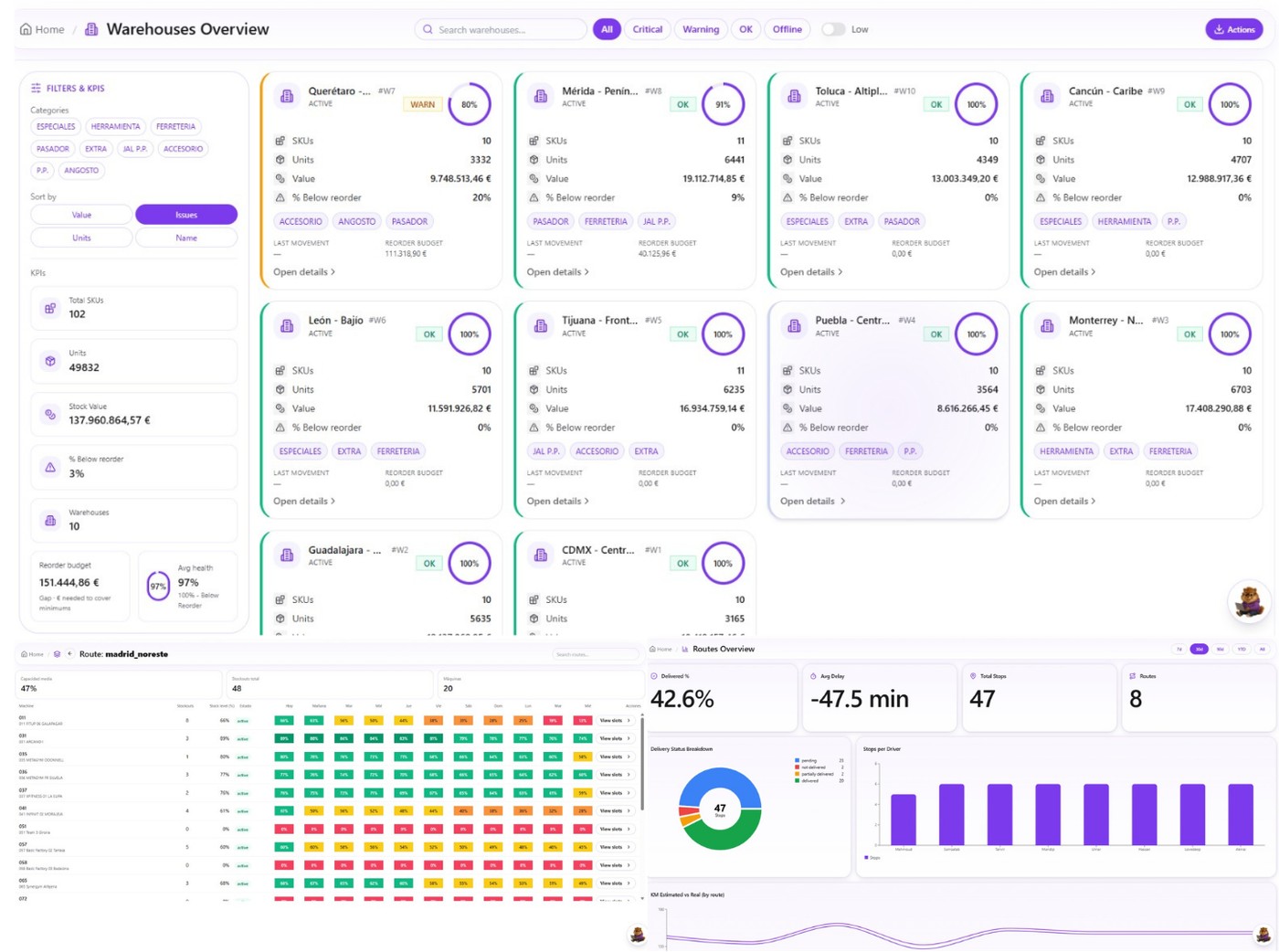1279x952 pixels.
Task: Activate the Critical filter pill
Action: (x=648, y=29)
